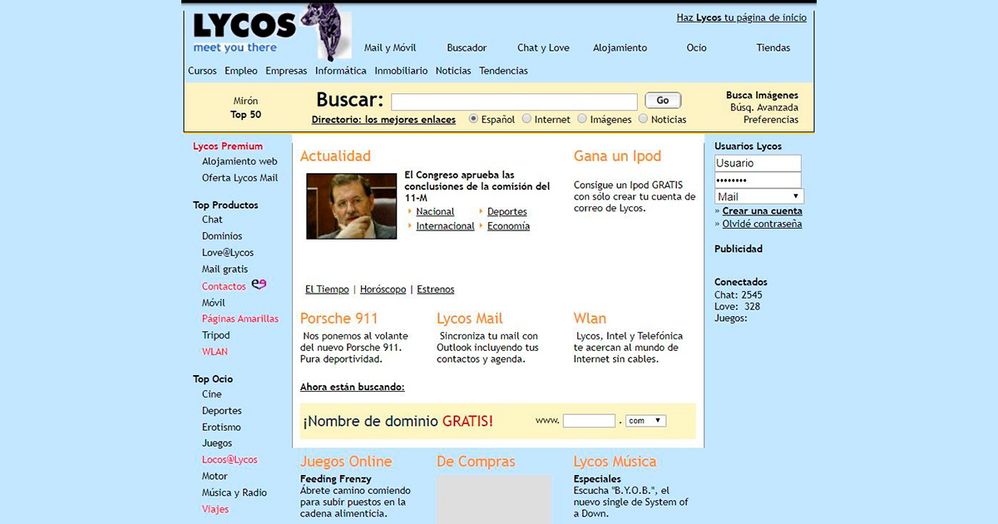This screenshot has height=524, width=998.
Task: Open Love@Lycos sidebar link
Action: [x=228, y=253]
